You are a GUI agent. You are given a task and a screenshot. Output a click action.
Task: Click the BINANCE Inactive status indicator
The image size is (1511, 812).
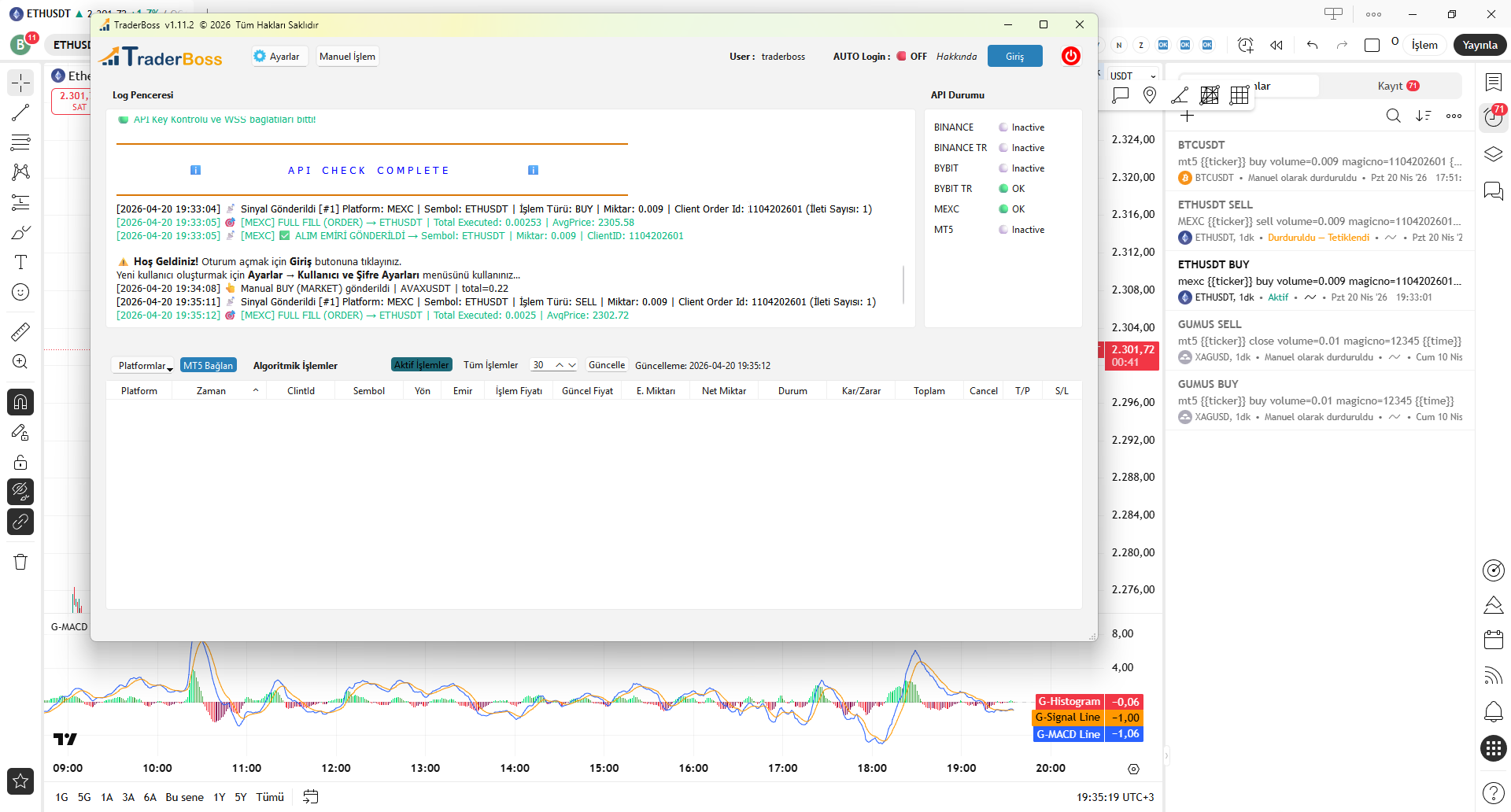(1021, 127)
